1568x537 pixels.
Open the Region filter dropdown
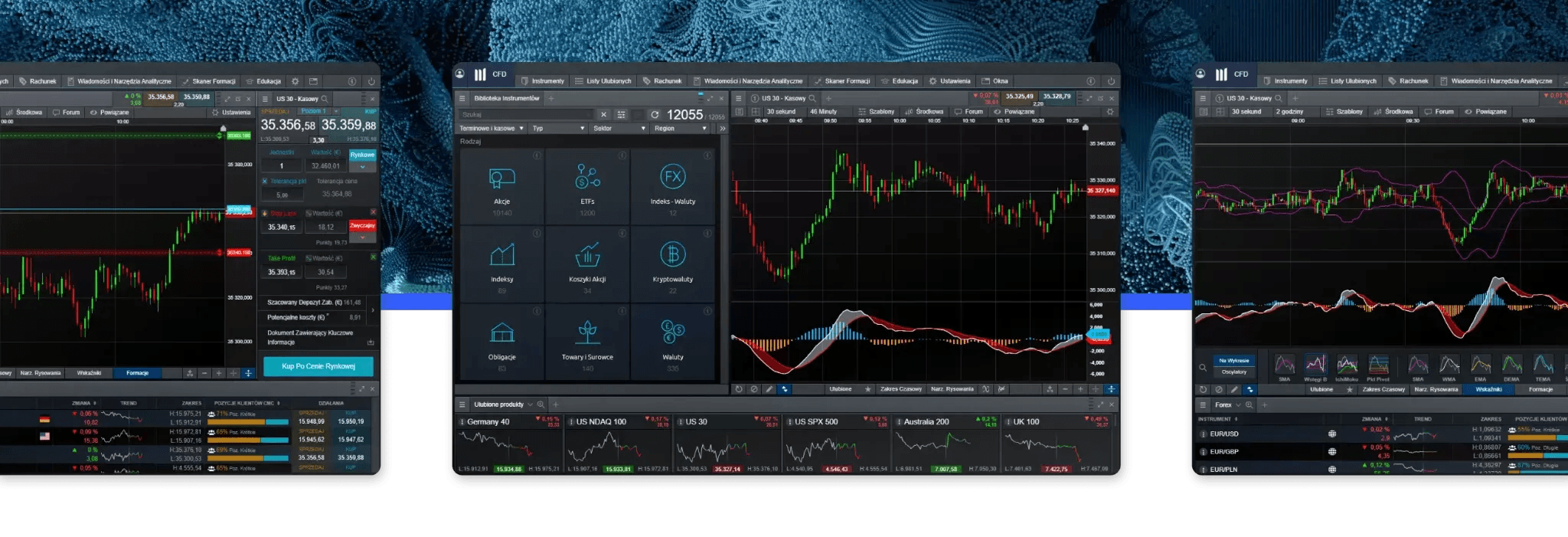680,129
